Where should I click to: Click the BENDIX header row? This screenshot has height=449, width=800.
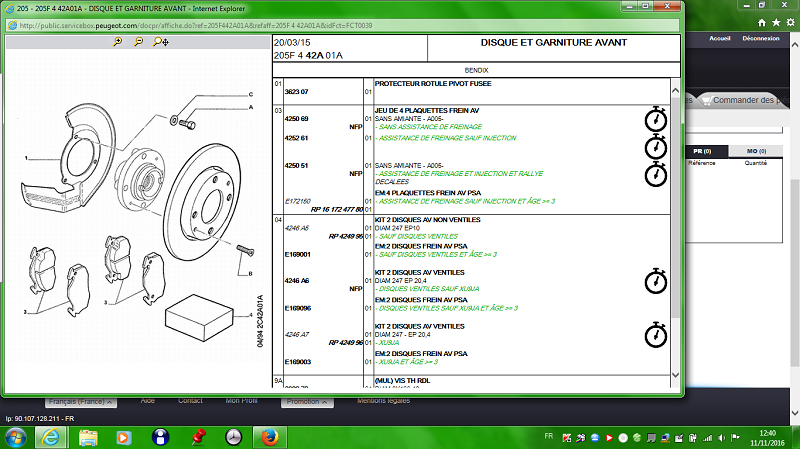[x=476, y=70]
